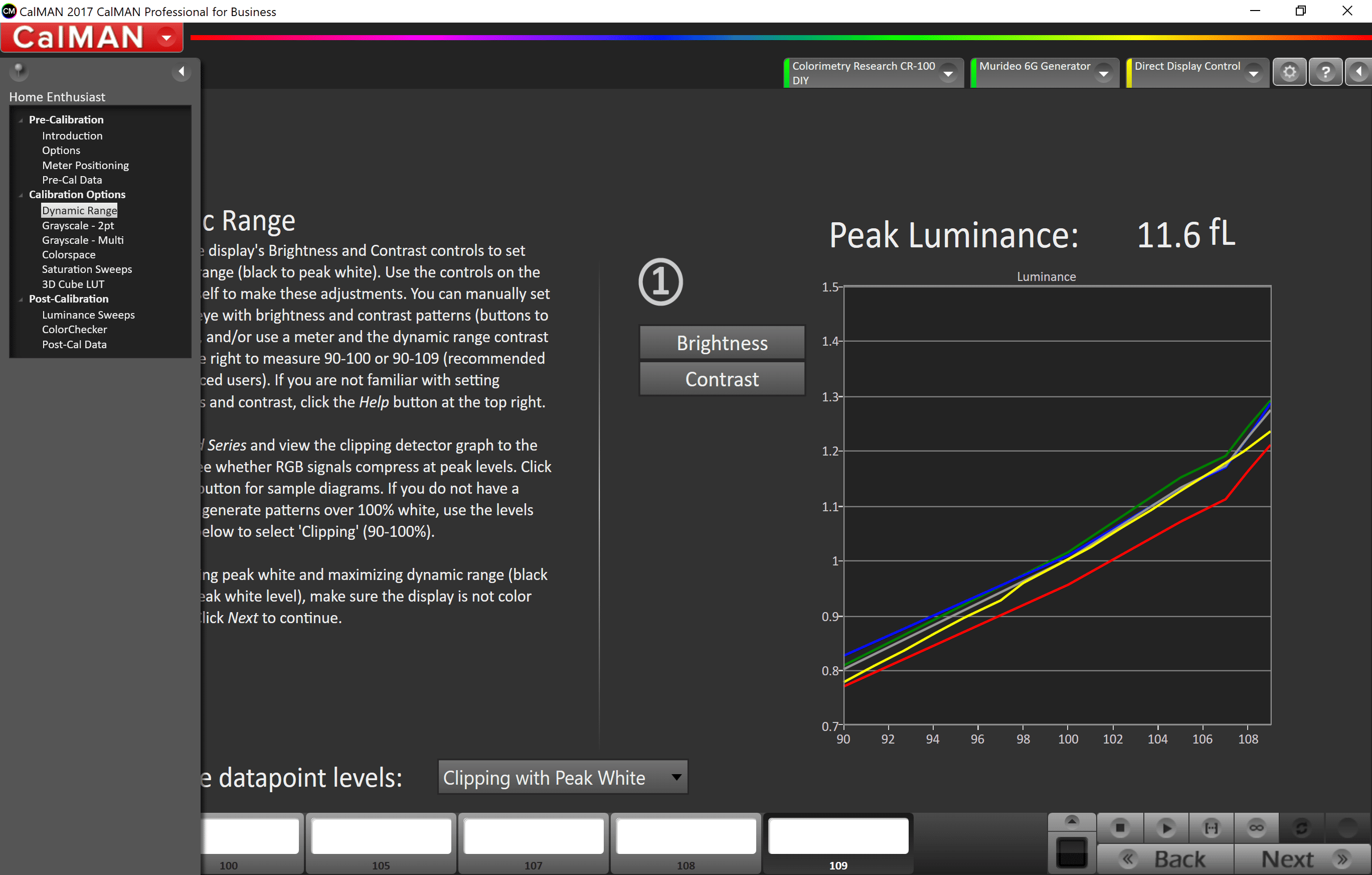Image resolution: width=1372 pixels, height=875 pixels.
Task: Expand the pattern window up arrow
Action: 1072,822
